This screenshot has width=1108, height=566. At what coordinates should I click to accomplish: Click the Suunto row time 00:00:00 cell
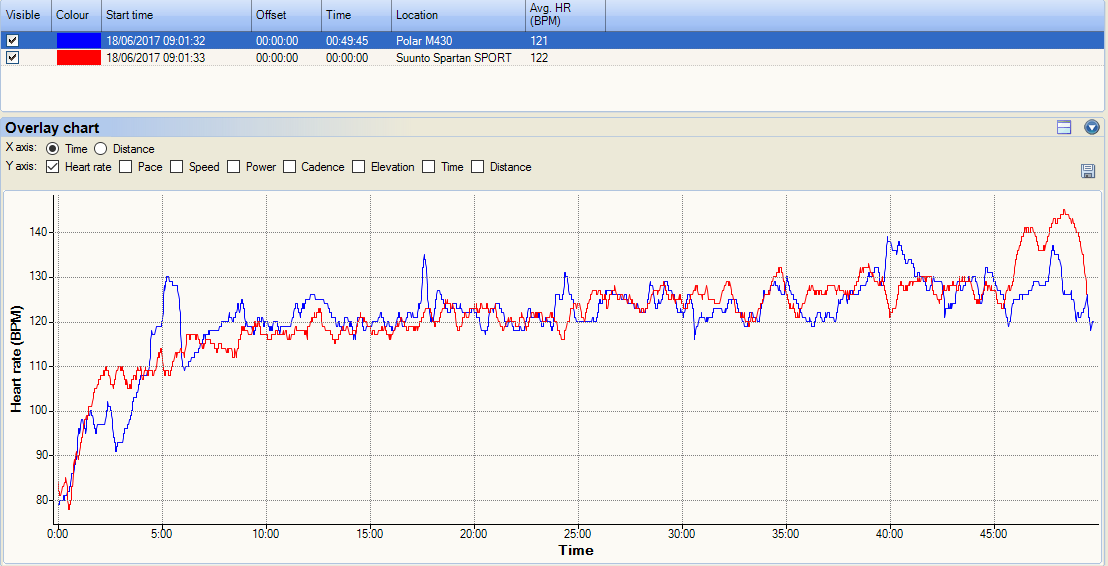tap(347, 57)
